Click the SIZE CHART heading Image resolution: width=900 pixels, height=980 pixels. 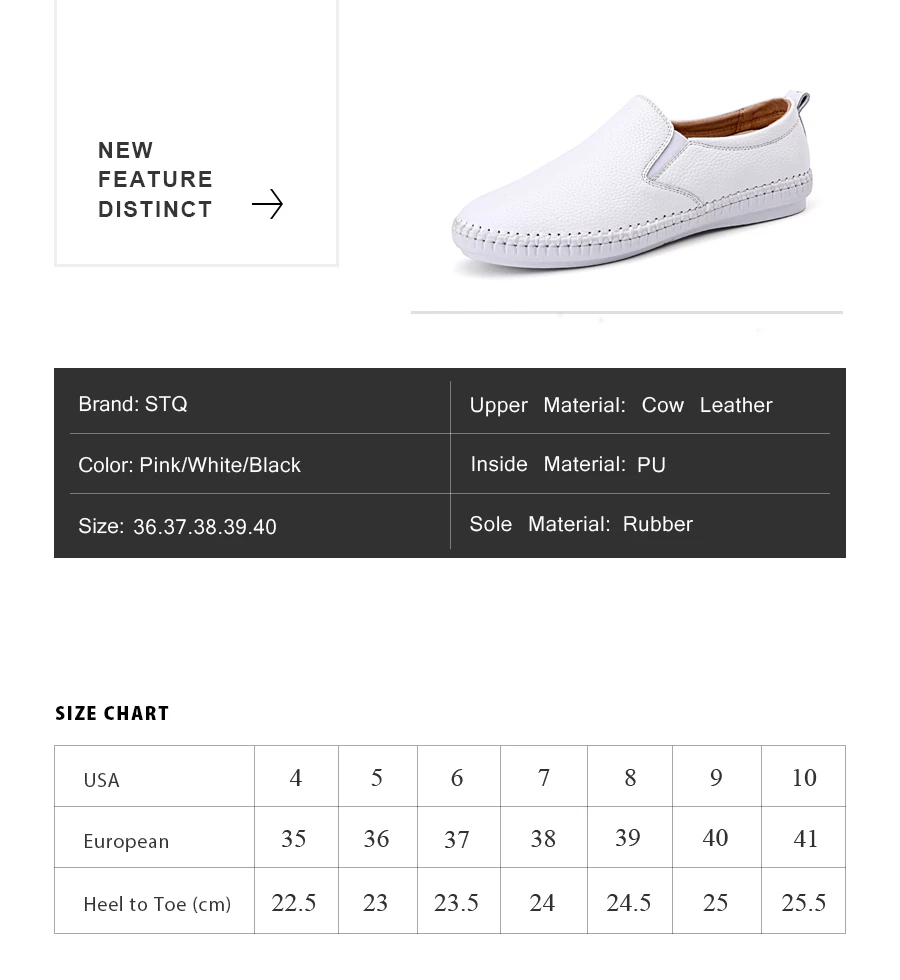[112, 713]
